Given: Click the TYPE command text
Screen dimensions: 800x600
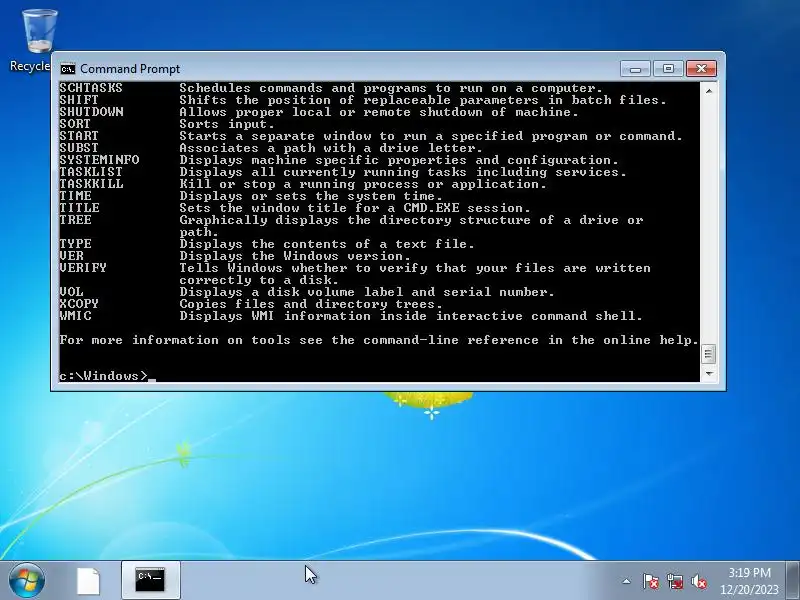Looking at the screenshot, I should point(75,244).
